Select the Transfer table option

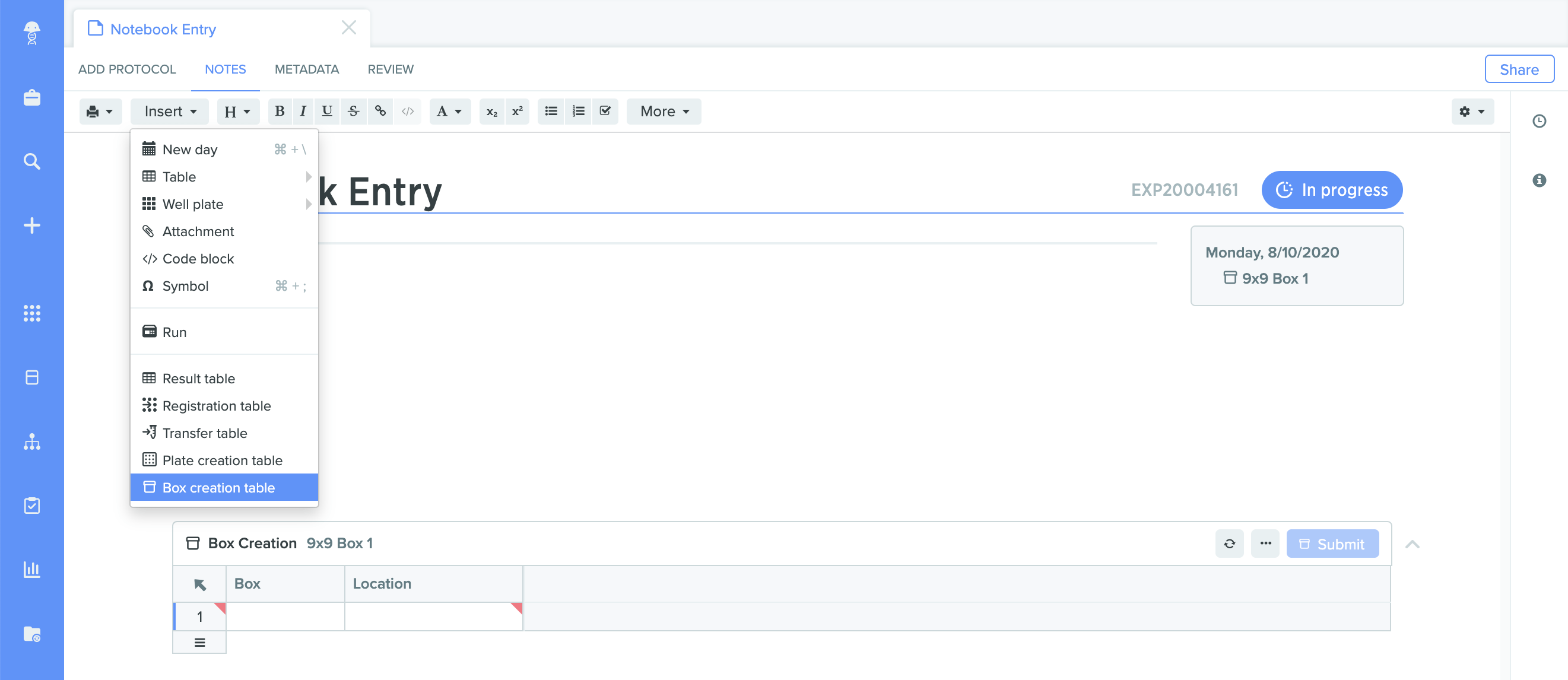pos(204,432)
